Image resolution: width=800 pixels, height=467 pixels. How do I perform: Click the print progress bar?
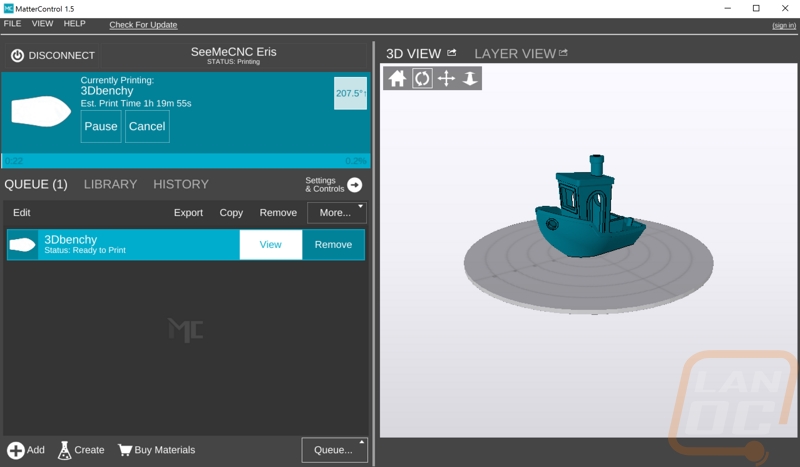[186, 160]
